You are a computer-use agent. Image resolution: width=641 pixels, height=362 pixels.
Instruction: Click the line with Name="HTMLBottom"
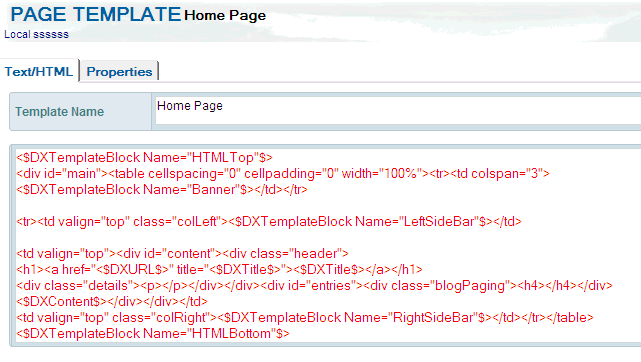[x=153, y=333]
